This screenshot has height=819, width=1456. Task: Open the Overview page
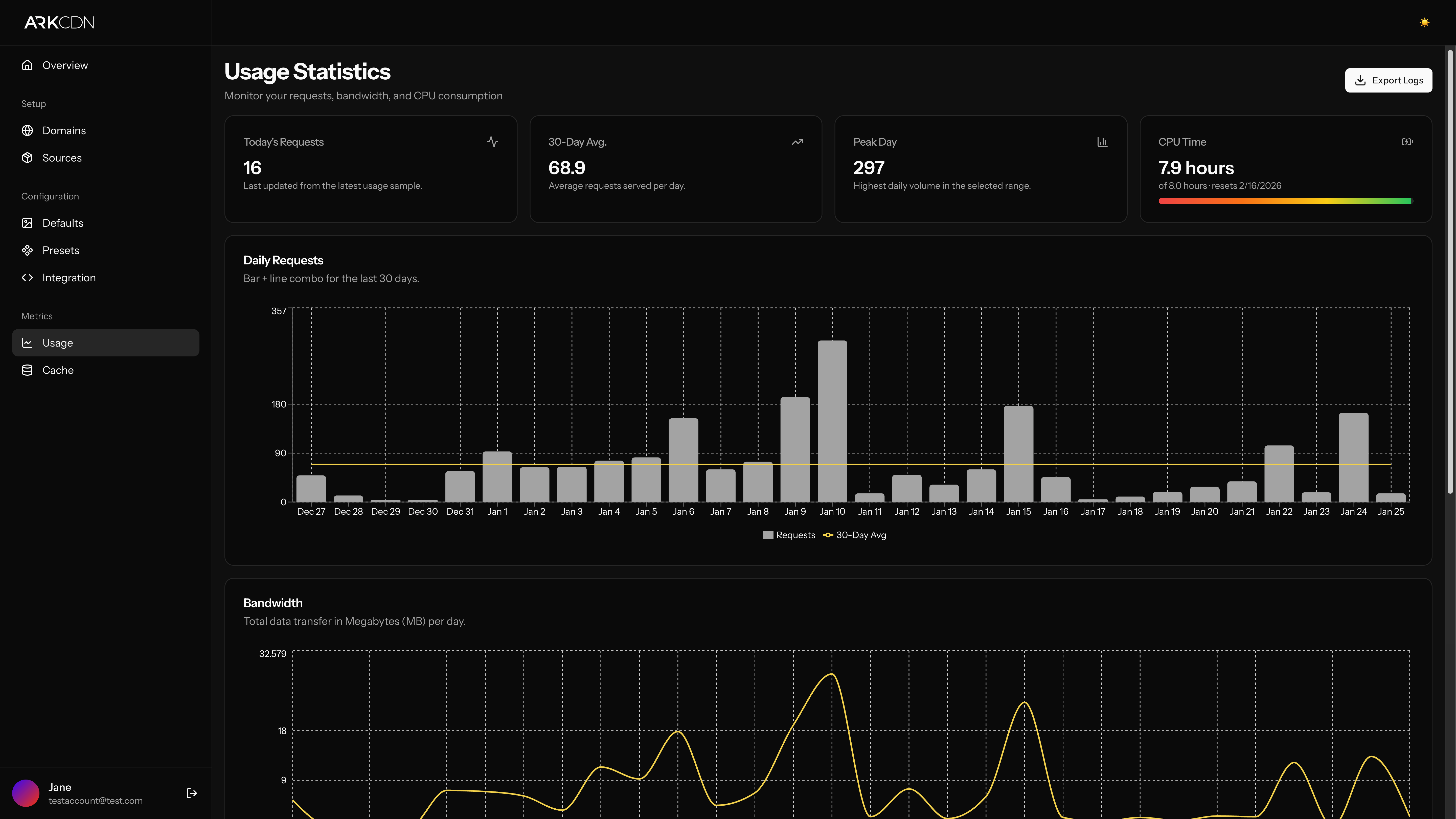pos(106,65)
